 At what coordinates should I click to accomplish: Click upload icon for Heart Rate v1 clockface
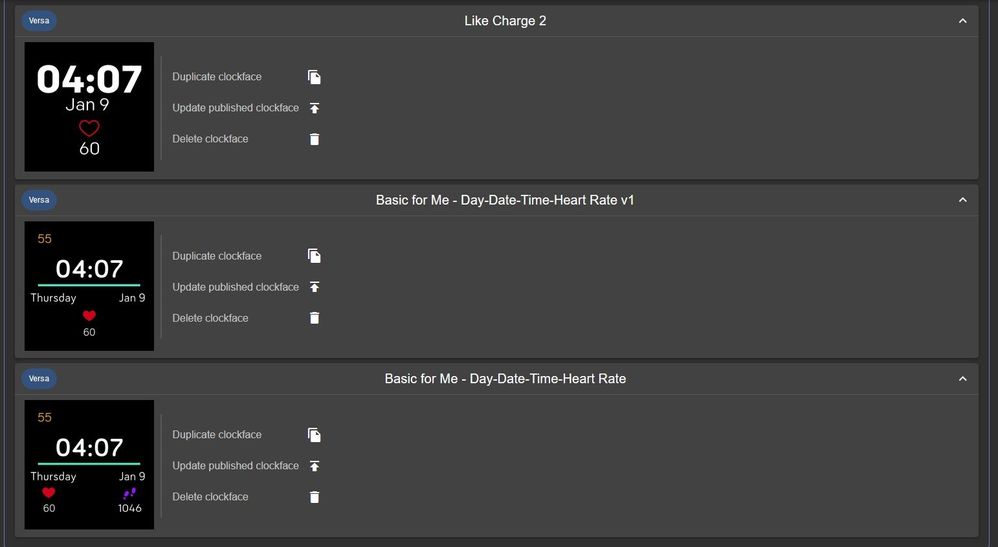[314, 287]
